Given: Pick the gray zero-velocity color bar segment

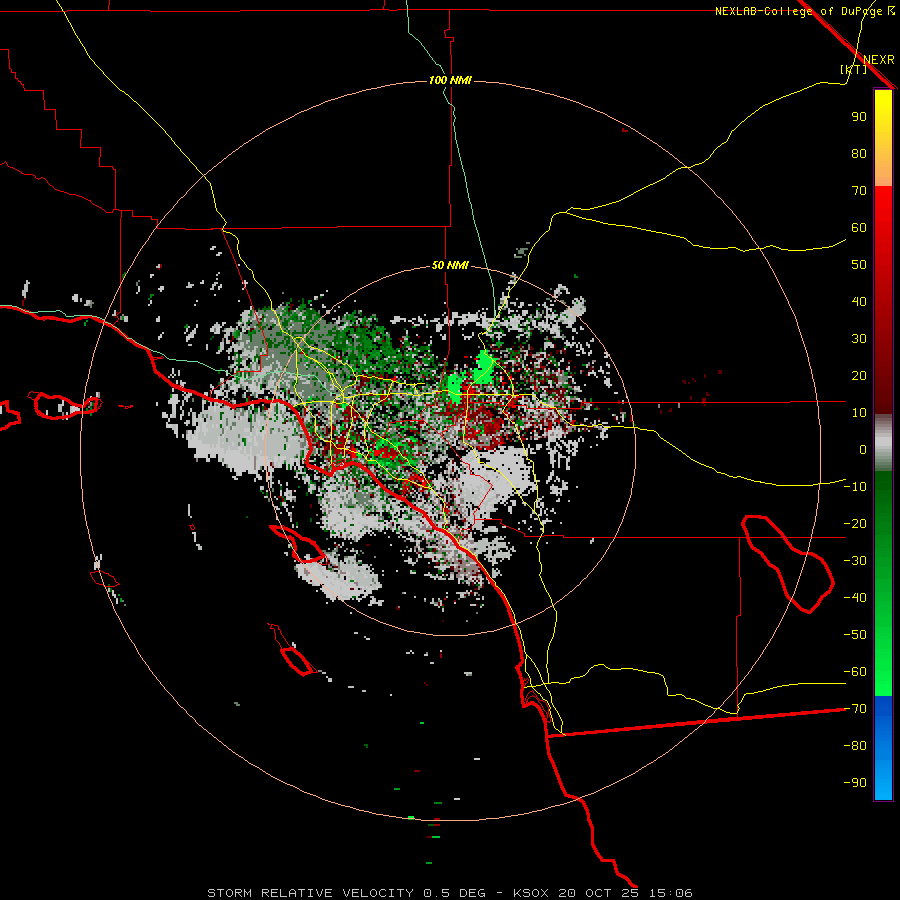Looking at the screenshot, I should pos(883,443).
